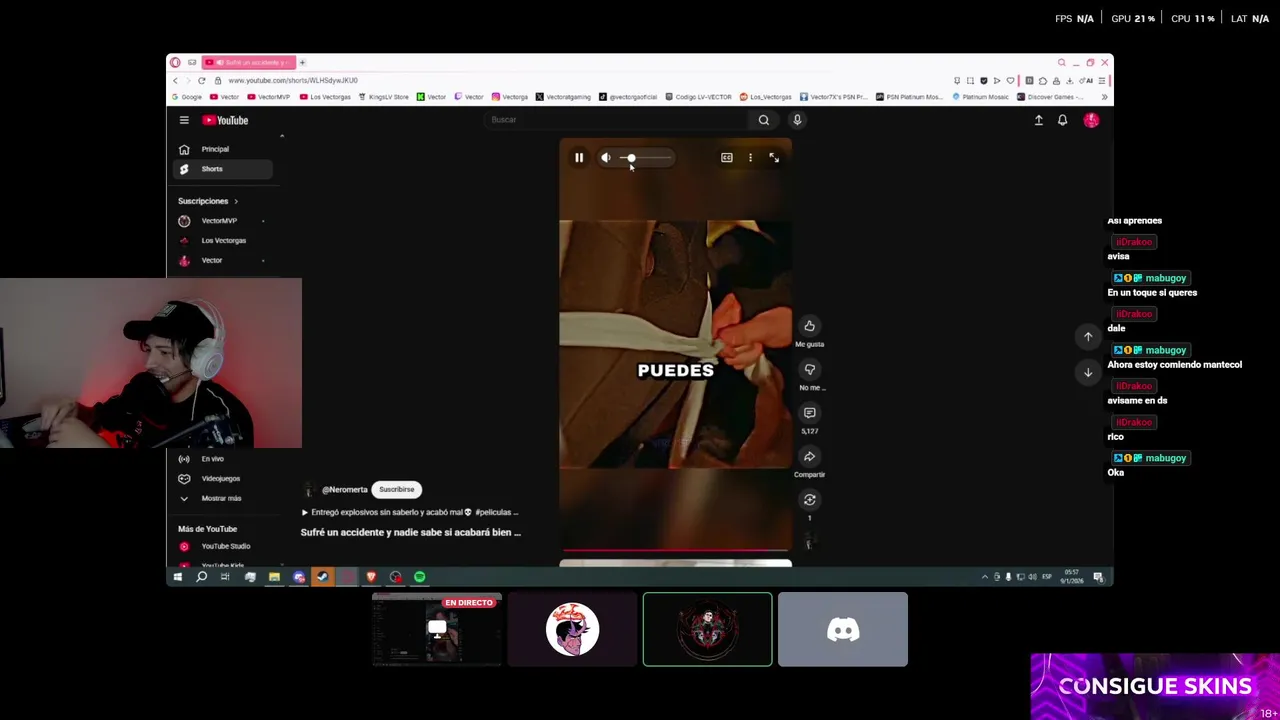Viewport: 1280px width, 720px height.
Task: Click the YouTube logo
Action: click(x=225, y=120)
